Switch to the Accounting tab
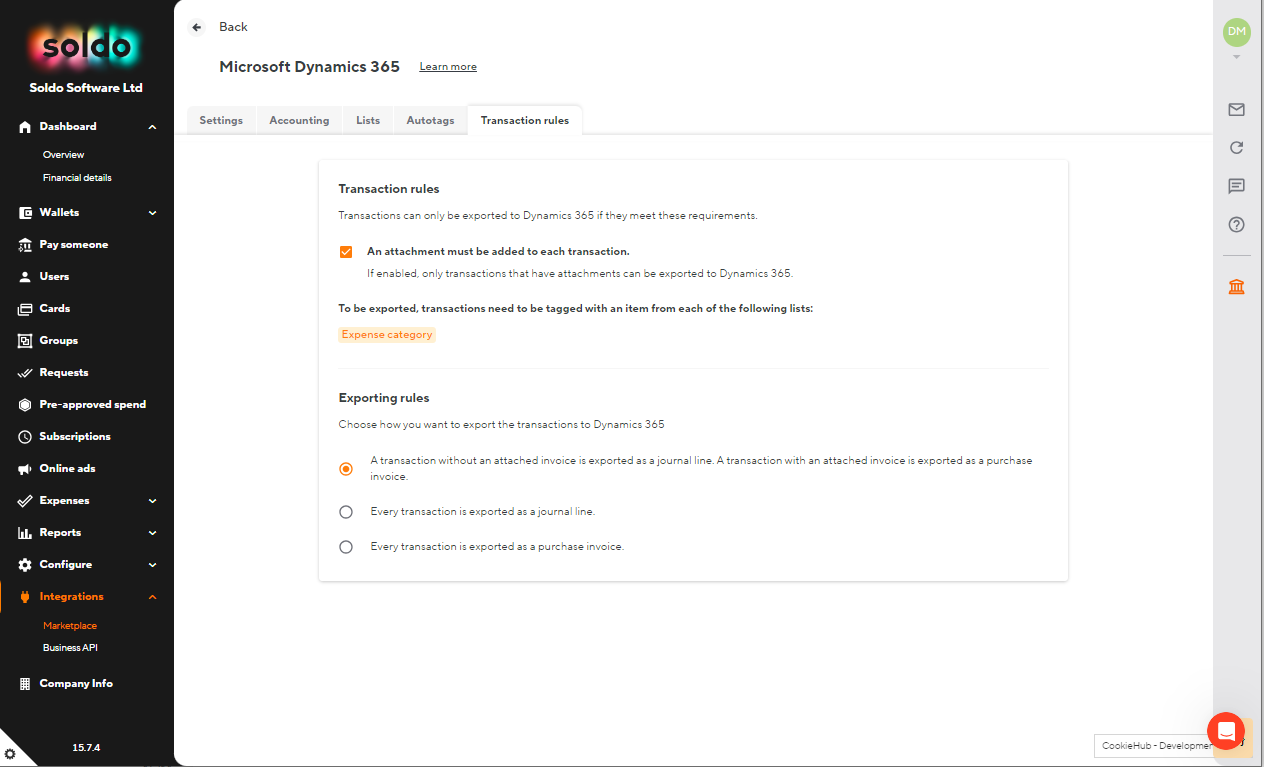The width and height of the screenshot is (1264, 767). click(x=299, y=120)
